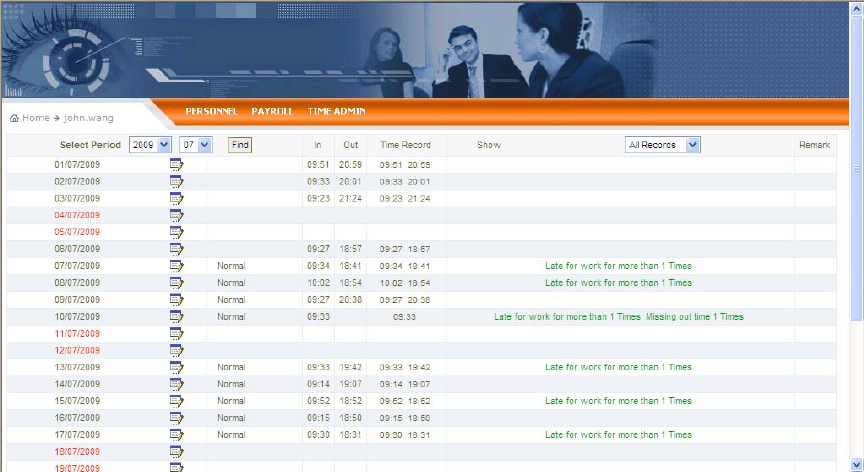Click the Remark column header
Viewport: 864px width, 472px height.
pyautogui.click(x=814, y=145)
